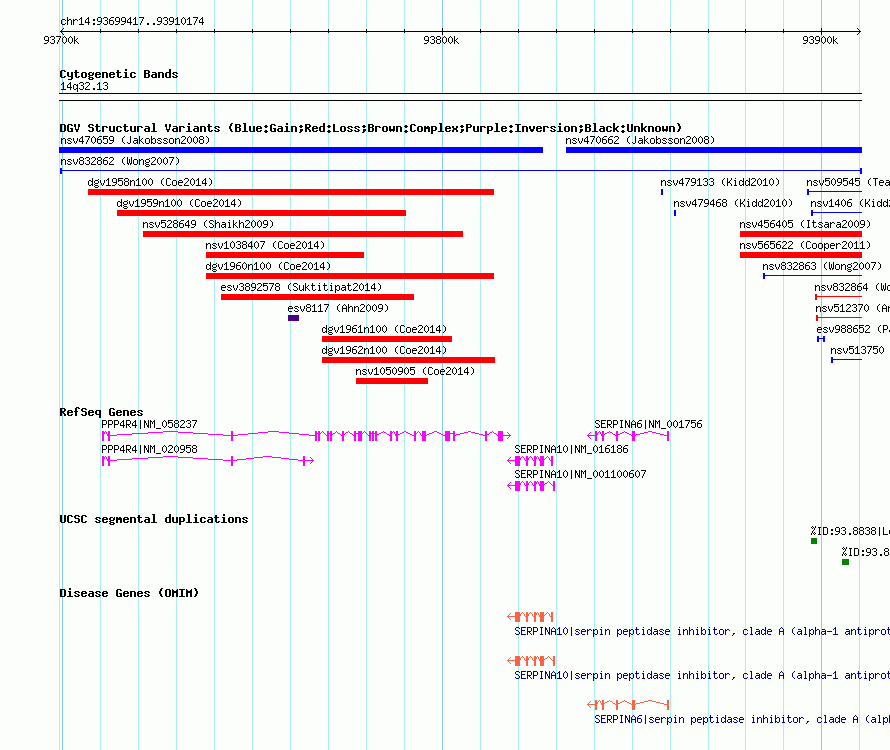This screenshot has height=750, width=890.
Task: Click the RefSeq Genes track title
Action: point(101,412)
